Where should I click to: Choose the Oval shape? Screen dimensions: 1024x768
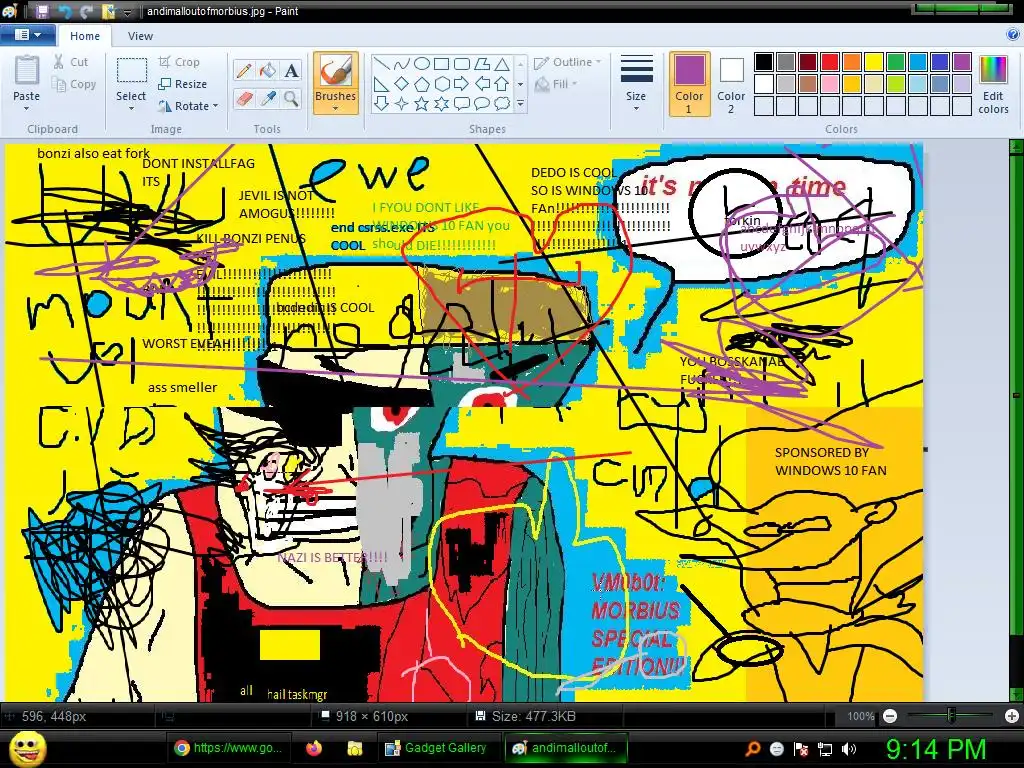point(422,64)
